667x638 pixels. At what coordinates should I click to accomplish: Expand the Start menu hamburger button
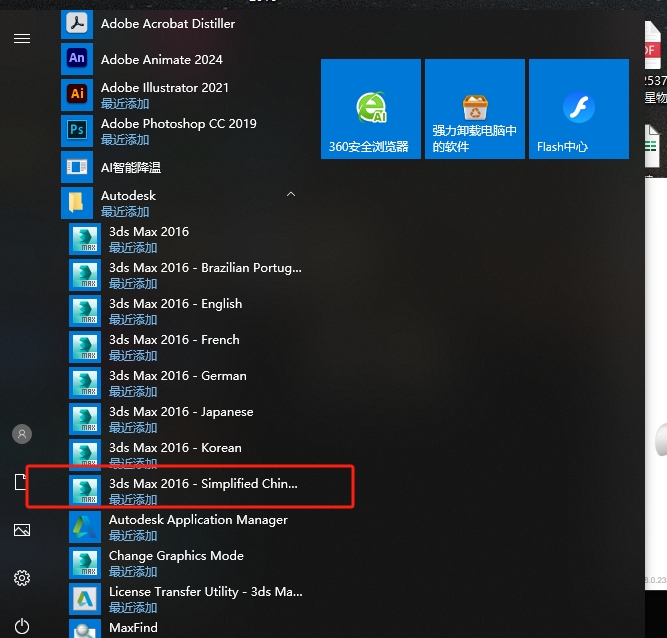tap(22, 38)
